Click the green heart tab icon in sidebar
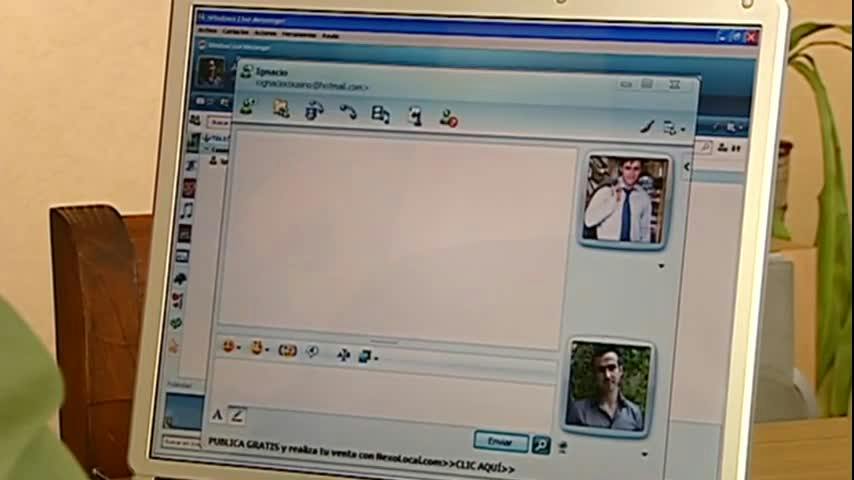The width and height of the screenshot is (854, 480). pyautogui.click(x=176, y=324)
